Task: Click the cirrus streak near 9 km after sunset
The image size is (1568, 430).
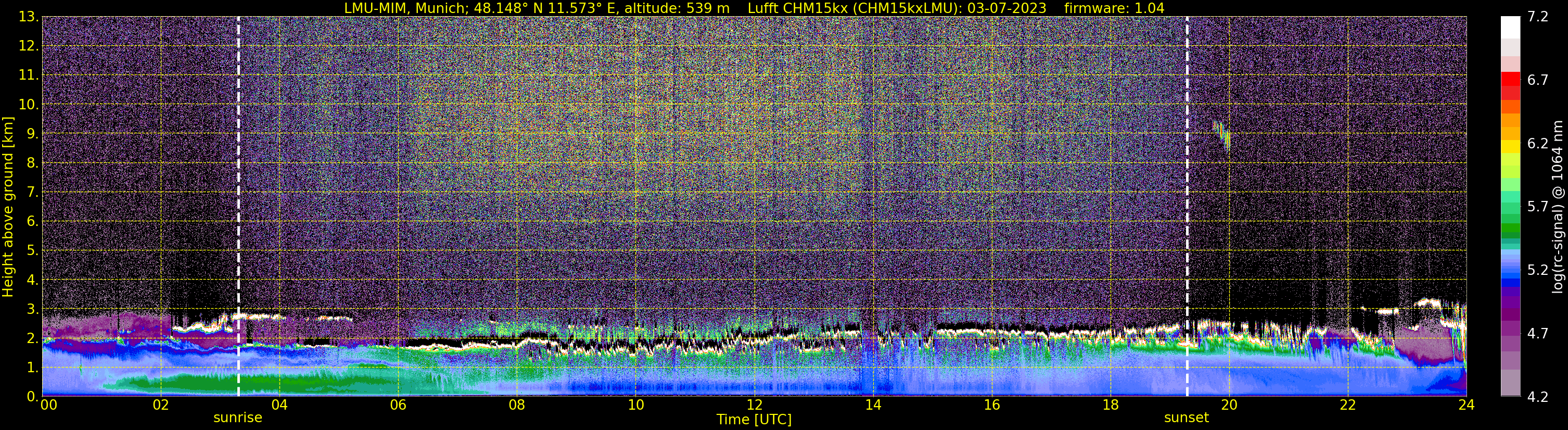Action: tap(1221, 136)
